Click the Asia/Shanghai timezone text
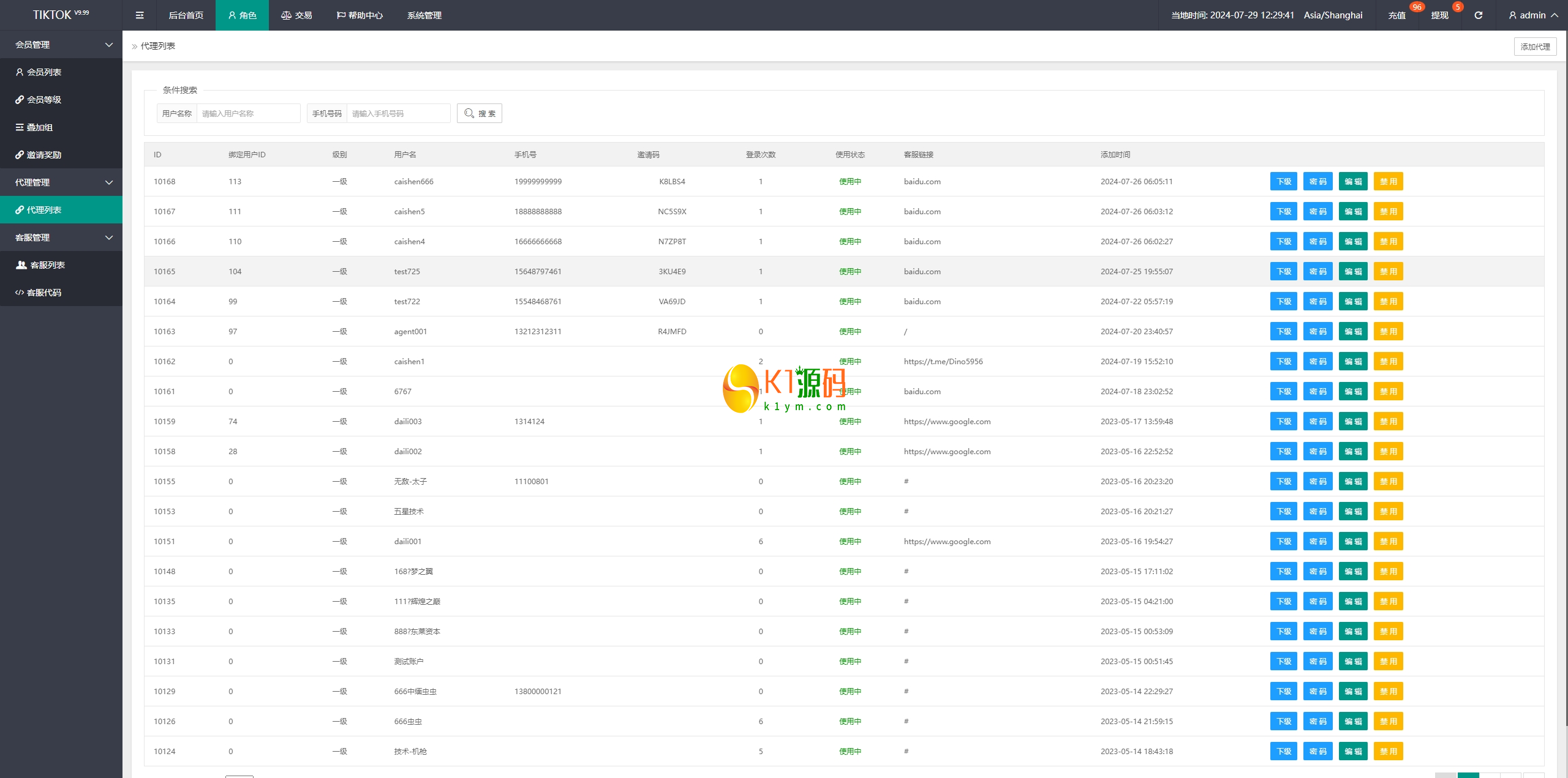This screenshot has height=778, width=1568. [1333, 15]
